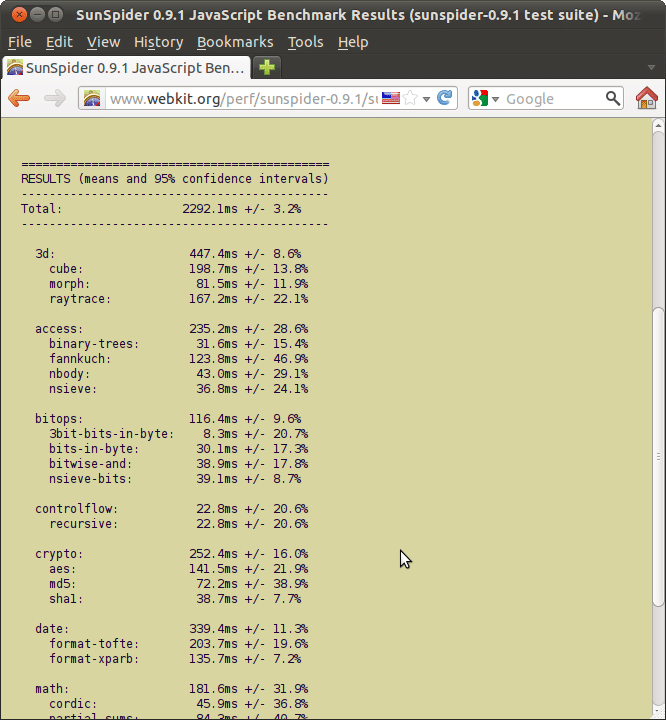666x720 pixels.
Task: Click the 'controlflow:' category row
Action: click(172, 509)
